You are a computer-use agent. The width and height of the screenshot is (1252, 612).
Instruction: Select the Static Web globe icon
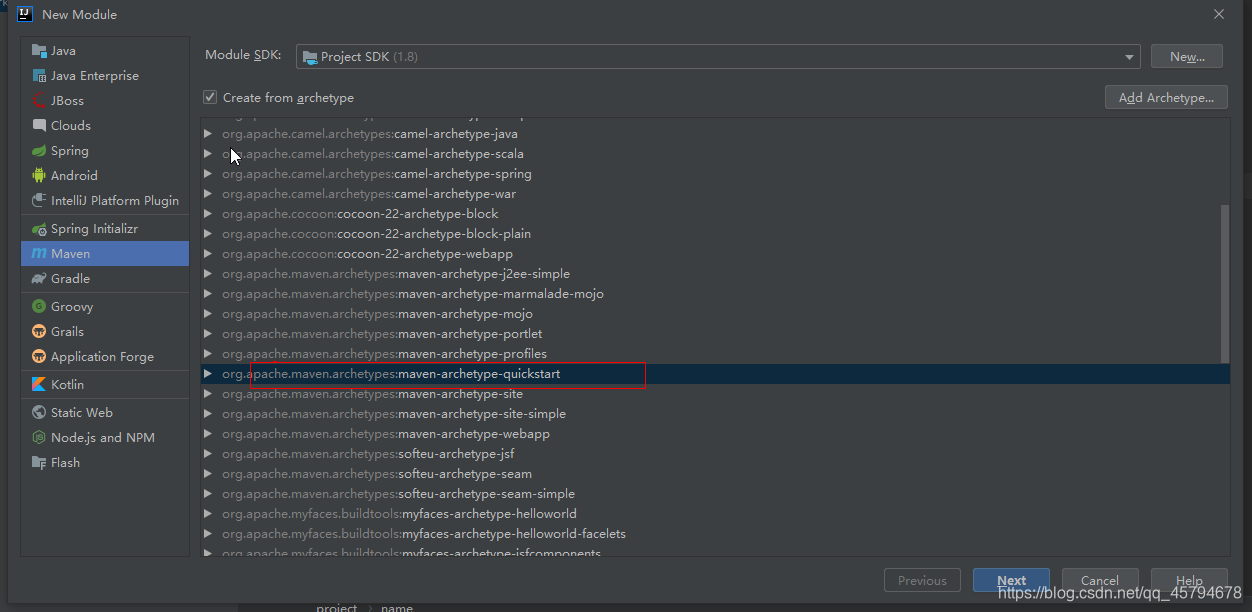coord(39,413)
